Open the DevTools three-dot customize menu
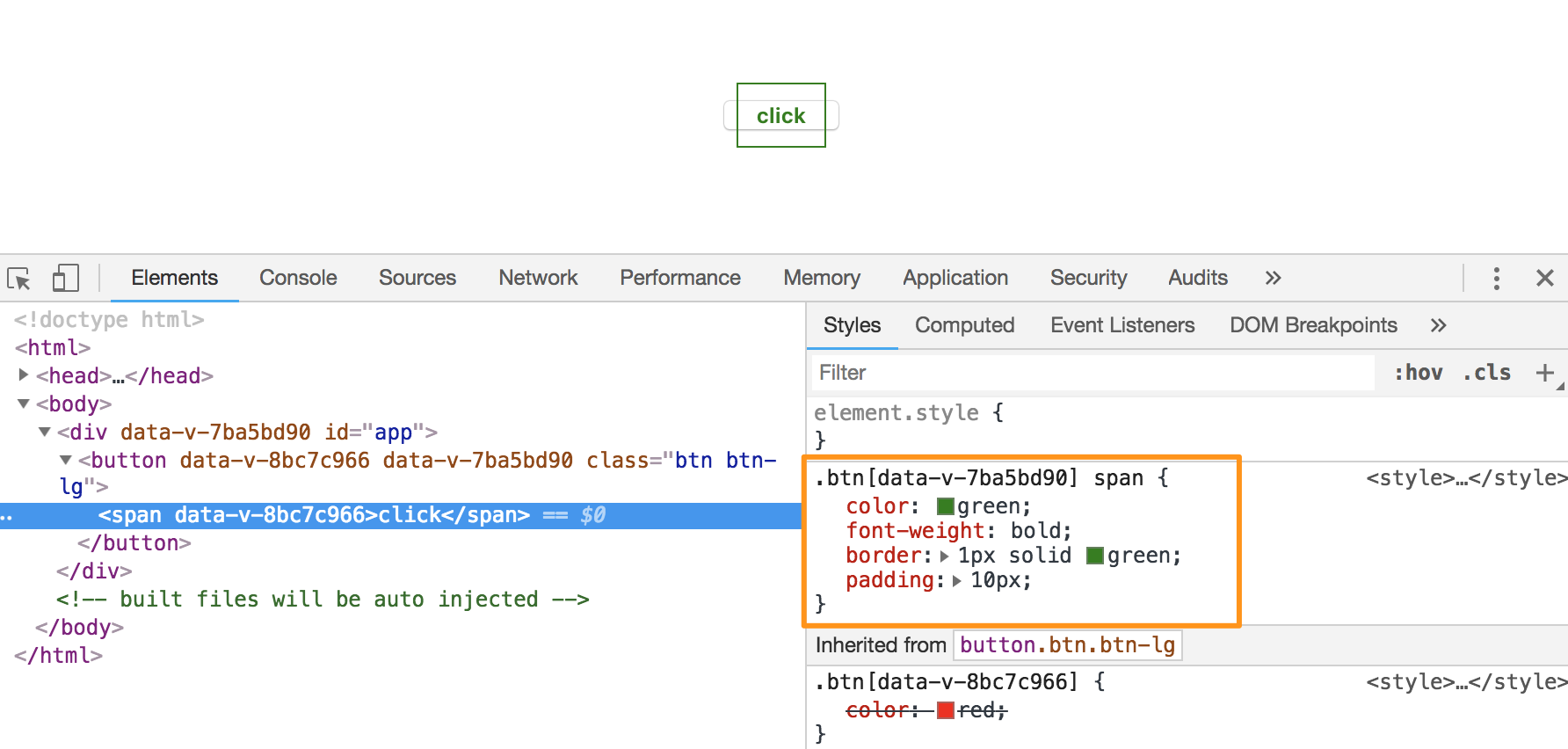The image size is (1568, 749). 1496,279
